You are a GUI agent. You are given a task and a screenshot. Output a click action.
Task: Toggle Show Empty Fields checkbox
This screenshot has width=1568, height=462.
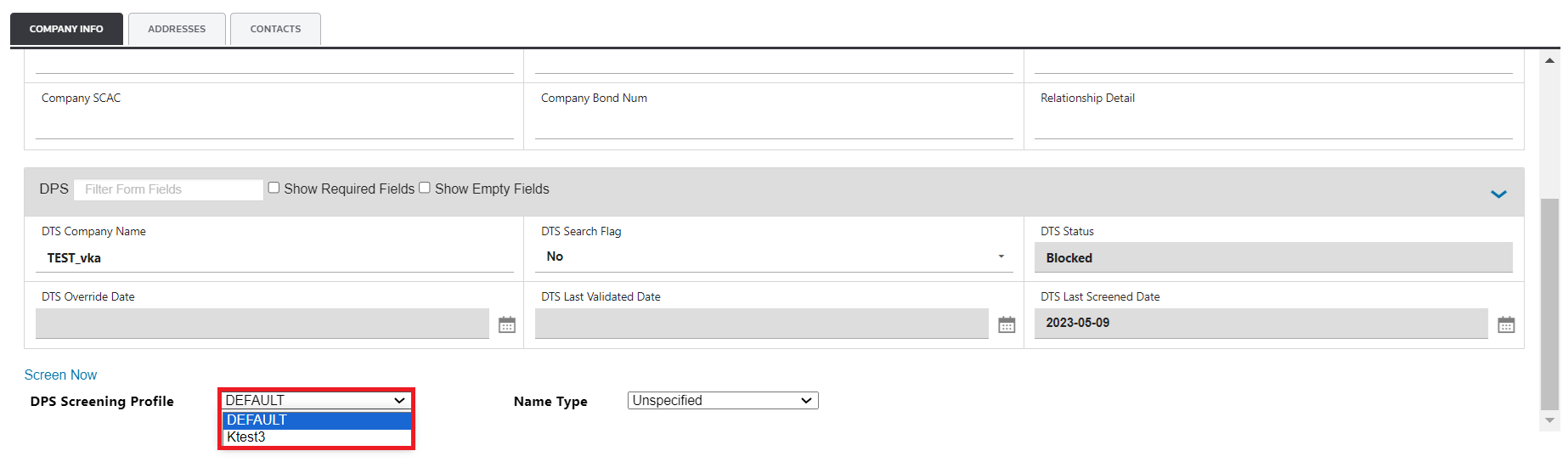coord(425,188)
